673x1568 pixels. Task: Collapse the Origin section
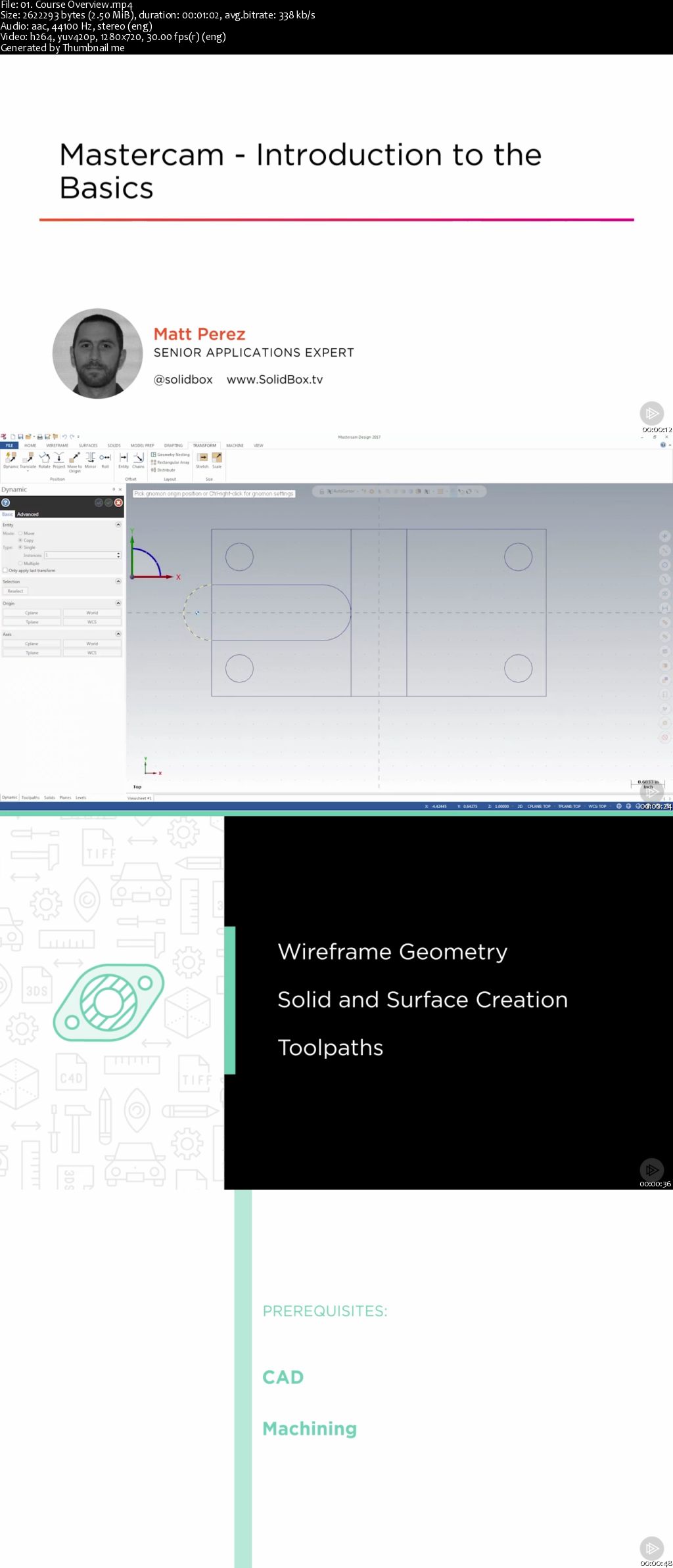tap(118, 603)
